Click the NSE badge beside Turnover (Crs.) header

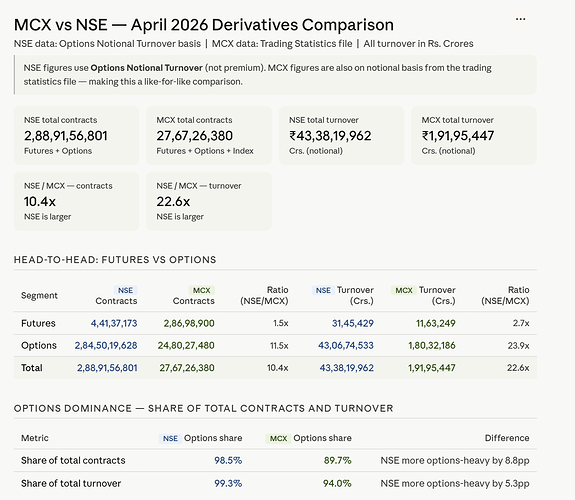tap(323, 290)
